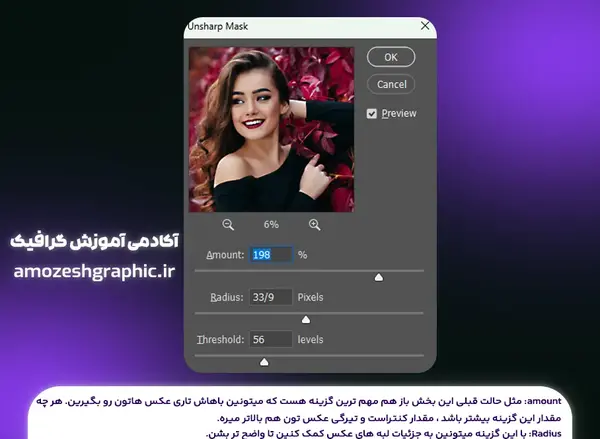This screenshot has width=600, height=439.
Task: Click the Radius value field
Action: pyautogui.click(x=271, y=297)
